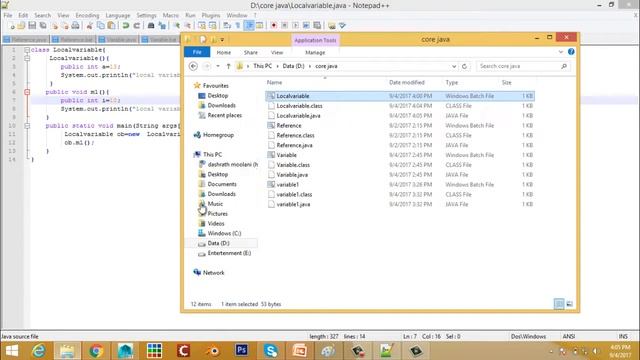
Task: Switch to the Reference.java tab in Notepad++
Action: pos(26,40)
